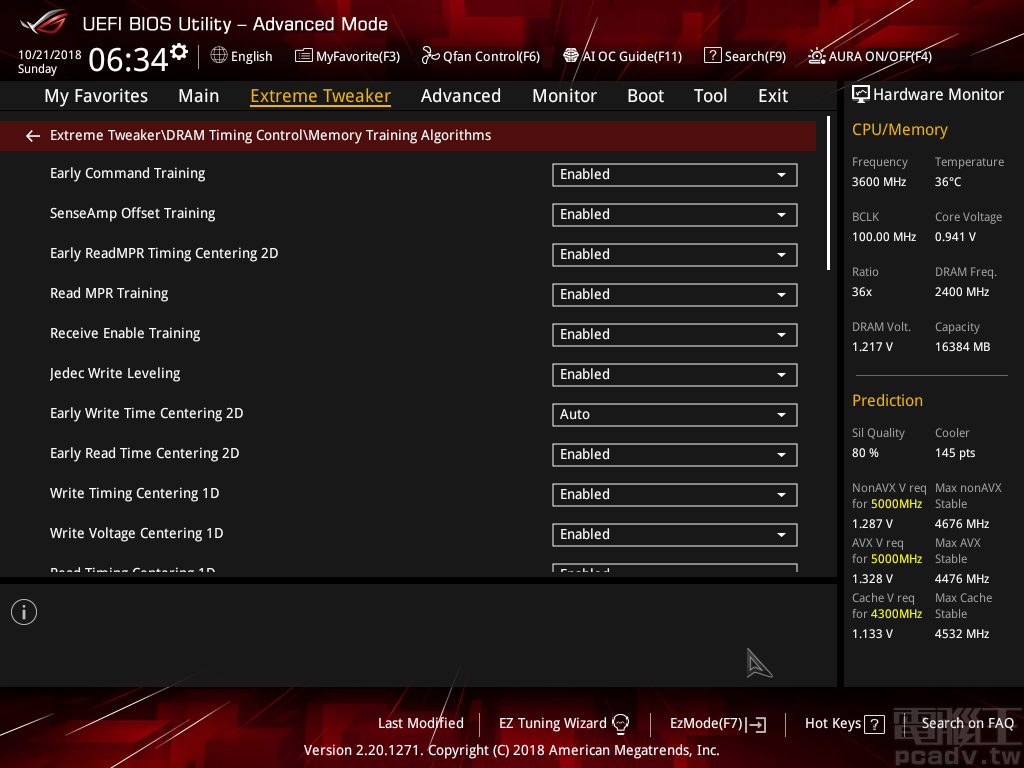Click the CPU/Memory section heading
Screen dimensions: 1024x768
tap(899, 129)
